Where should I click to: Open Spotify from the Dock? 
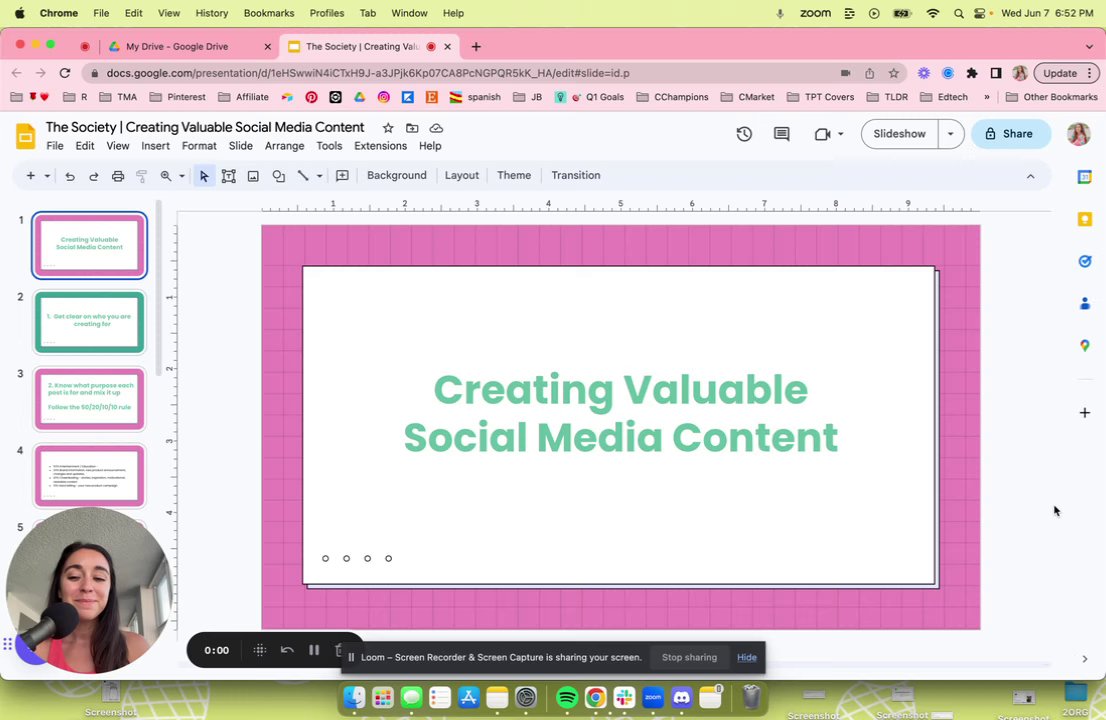click(x=566, y=697)
